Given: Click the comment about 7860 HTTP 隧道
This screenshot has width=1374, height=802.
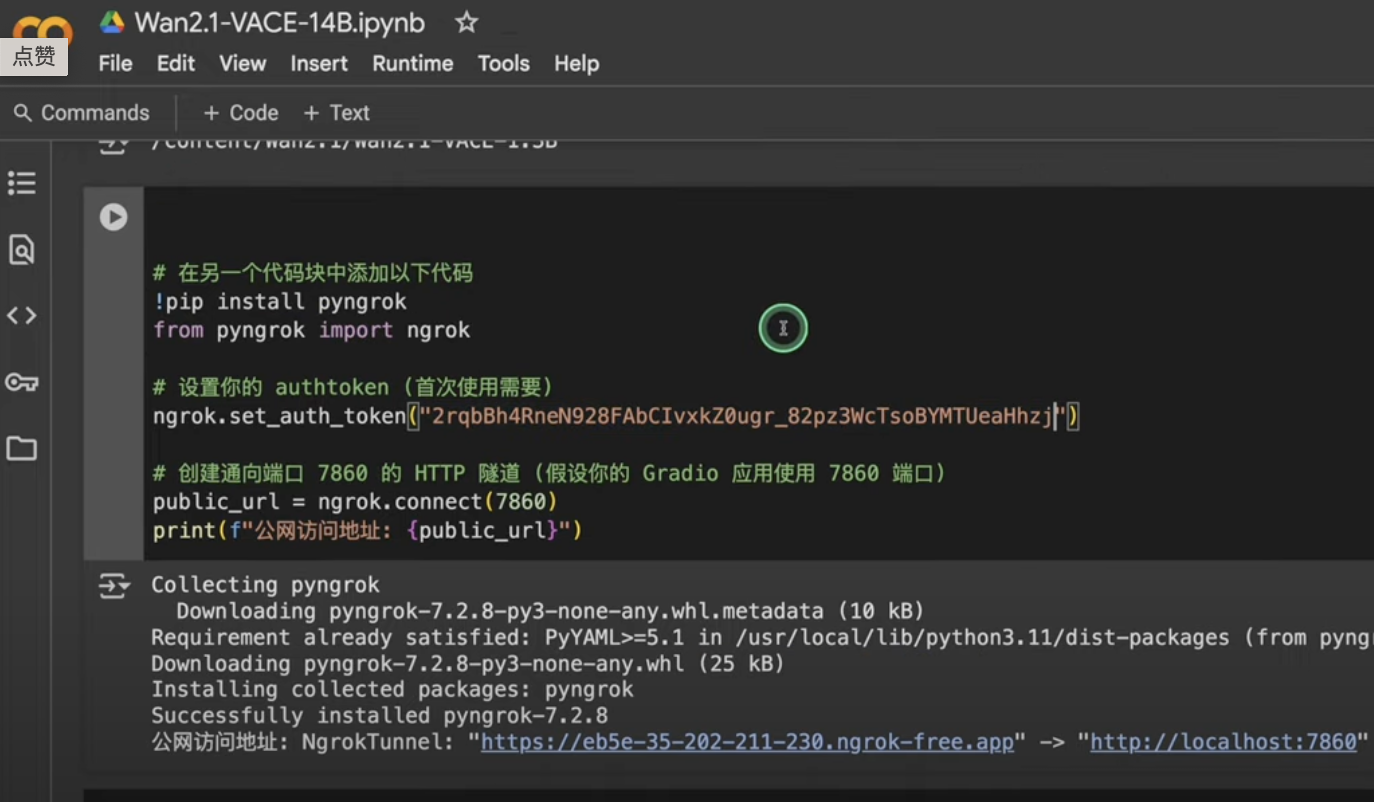Looking at the screenshot, I should coord(549,473).
